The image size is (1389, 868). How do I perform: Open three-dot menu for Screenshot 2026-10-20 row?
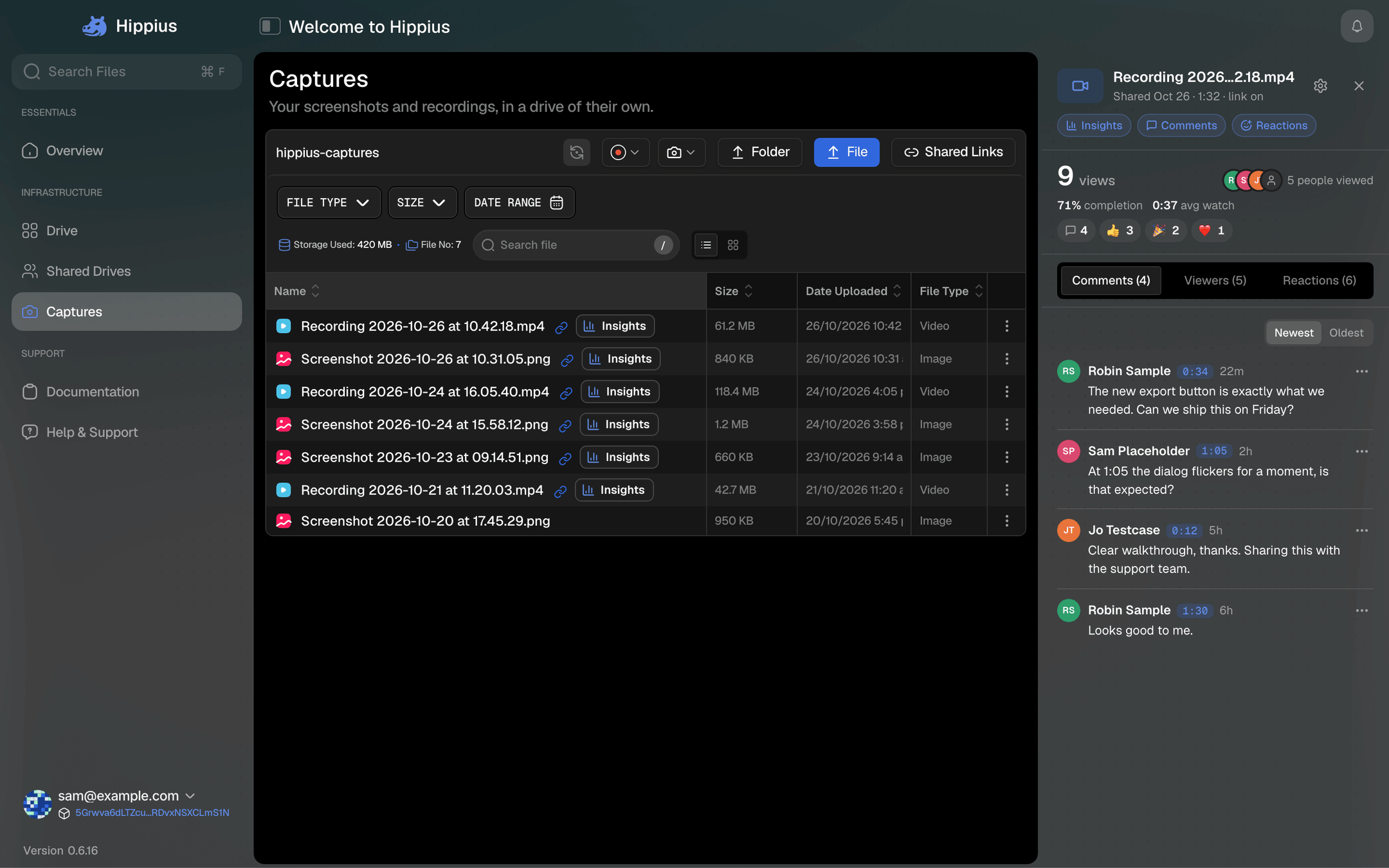point(1007,521)
